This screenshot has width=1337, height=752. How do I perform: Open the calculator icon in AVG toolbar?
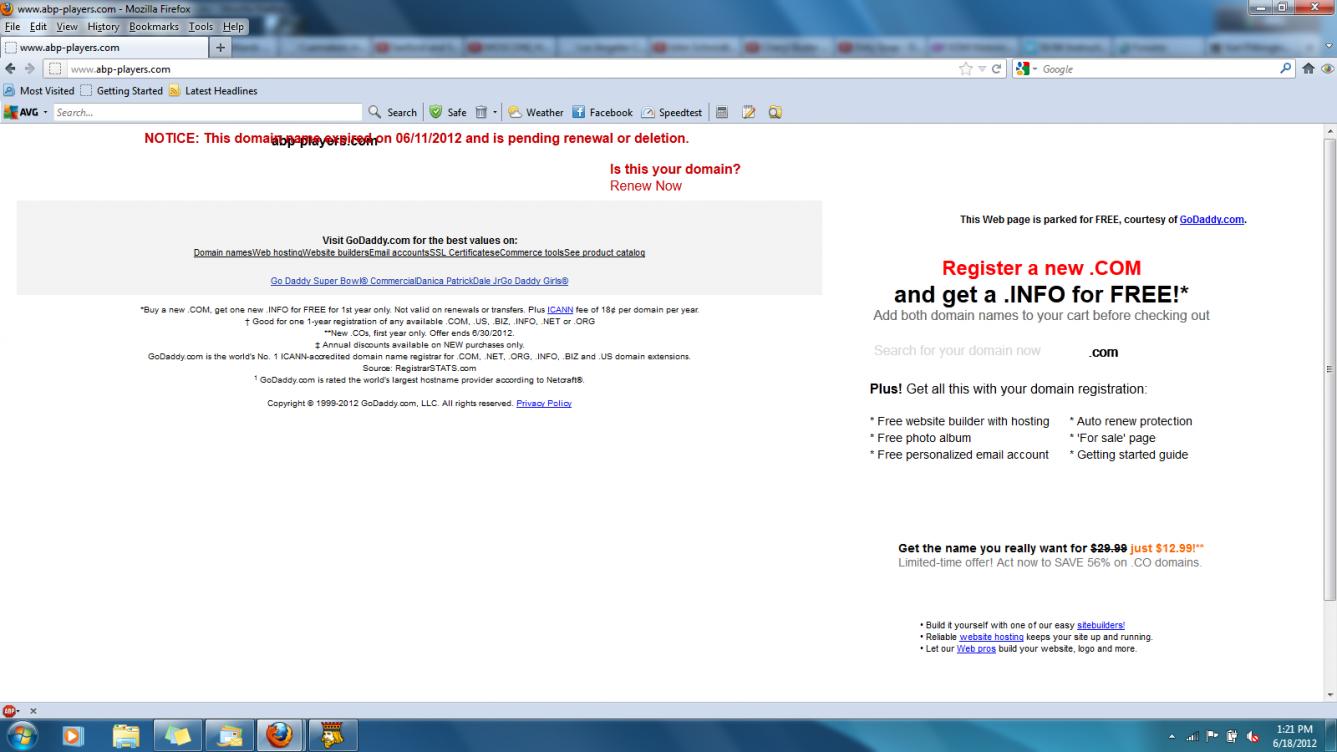pyautogui.click(x=722, y=112)
